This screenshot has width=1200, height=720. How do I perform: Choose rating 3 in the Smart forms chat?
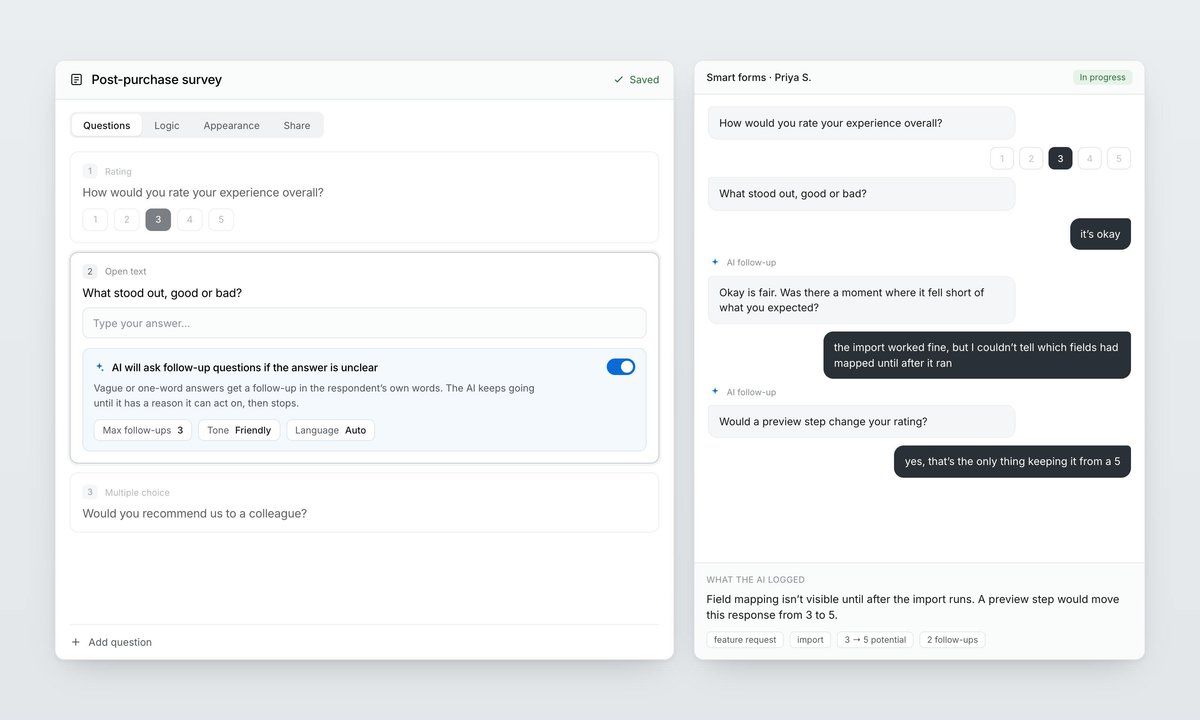[x=1060, y=158]
